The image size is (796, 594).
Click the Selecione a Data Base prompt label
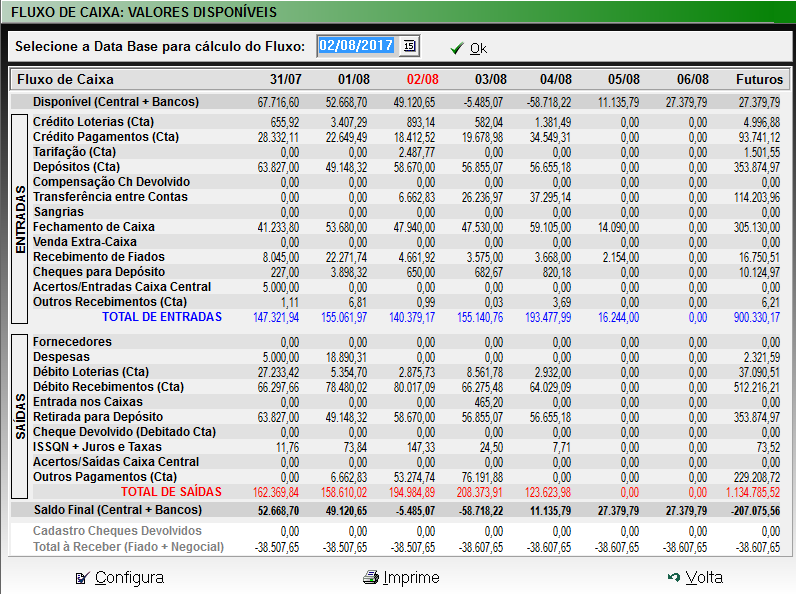(160, 46)
